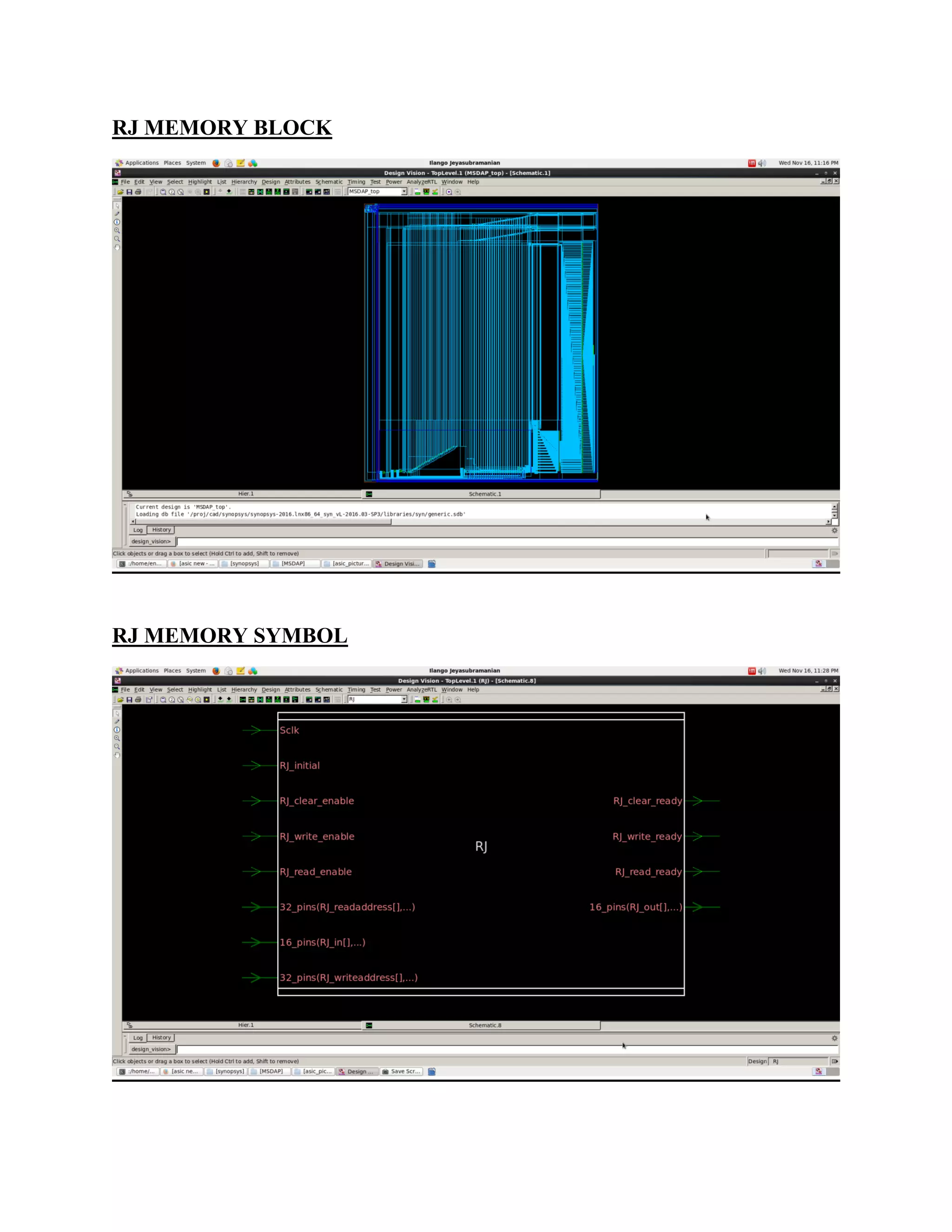This screenshot has width=952, height=1232.
Task: Click the open folder icon in the upper toolbar
Action: [120, 192]
